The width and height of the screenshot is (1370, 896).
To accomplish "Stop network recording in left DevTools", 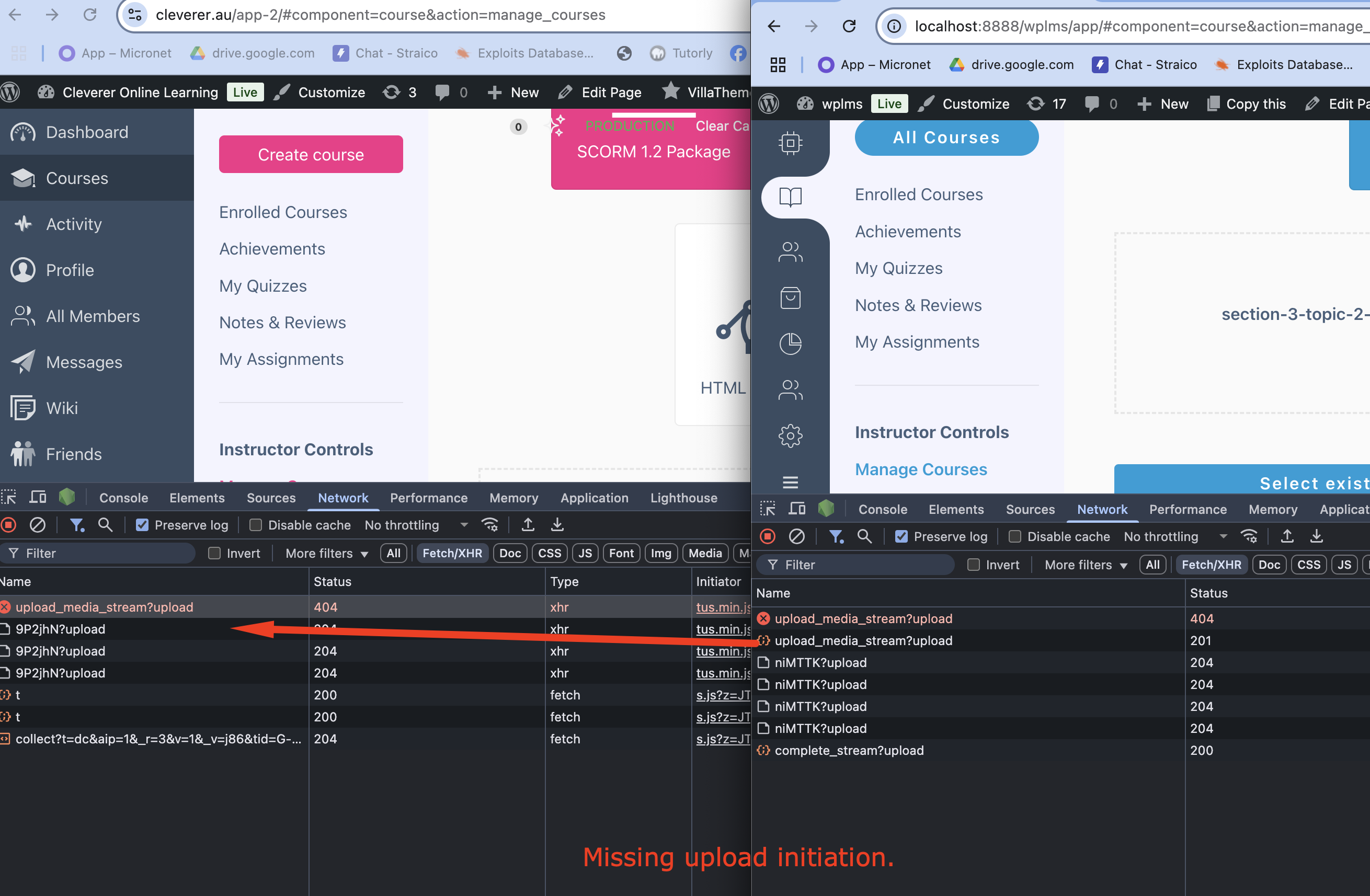I will coord(8,524).
